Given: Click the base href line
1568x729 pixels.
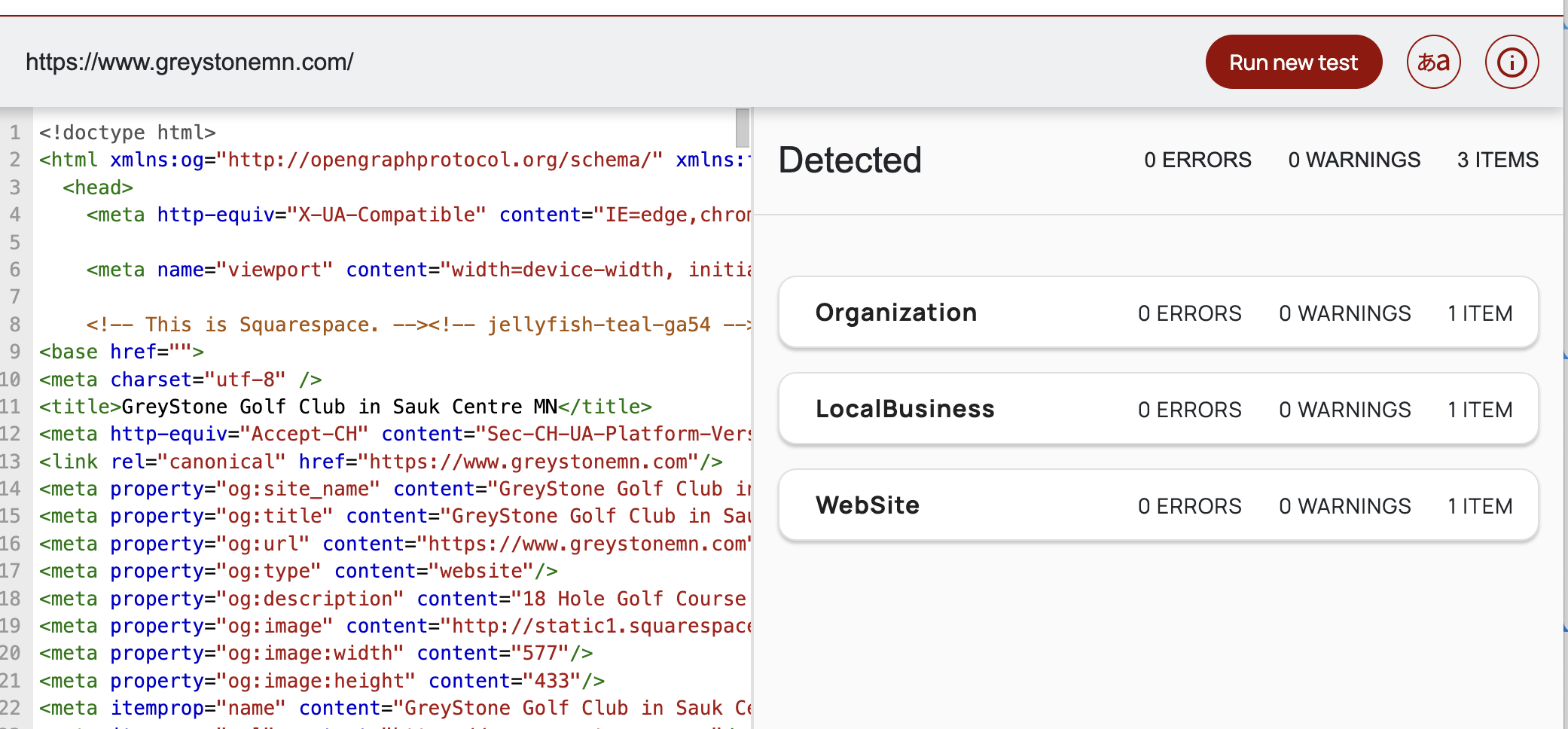Looking at the screenshot, I should [x=121, y=352].
